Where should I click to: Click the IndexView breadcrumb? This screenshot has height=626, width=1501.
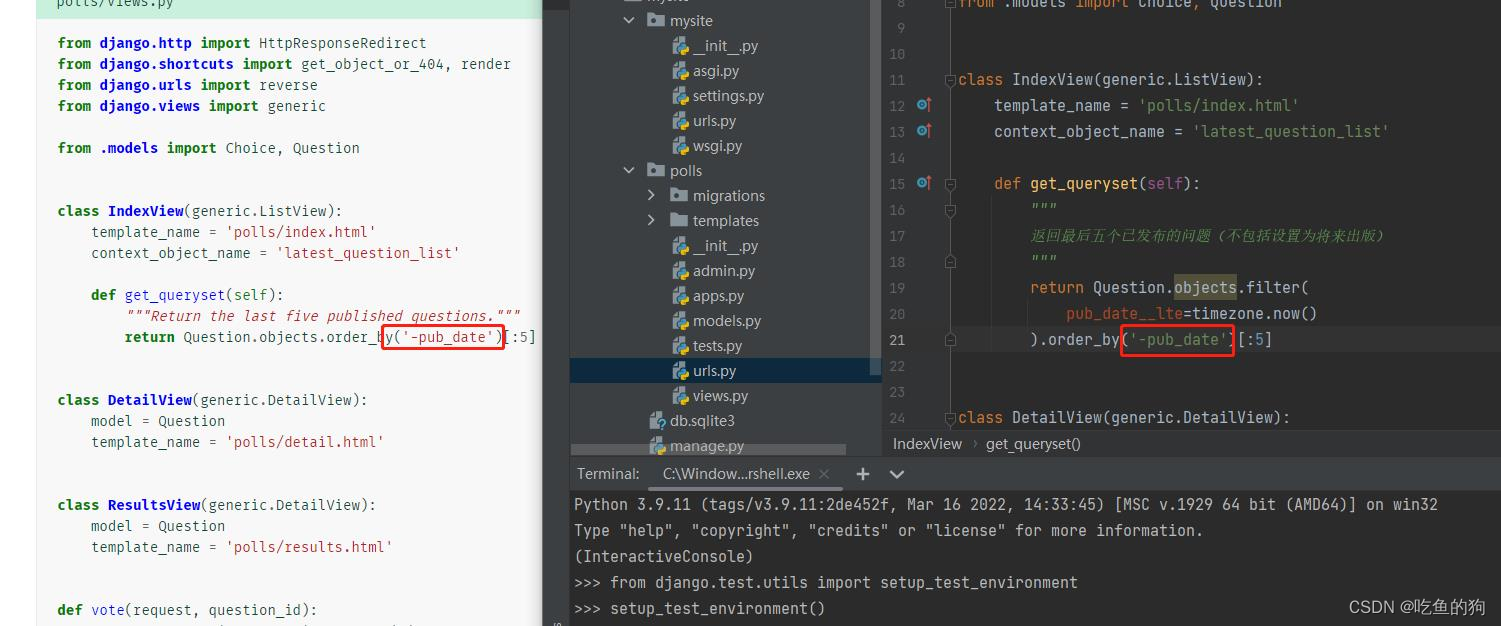[x=927, y=444]
